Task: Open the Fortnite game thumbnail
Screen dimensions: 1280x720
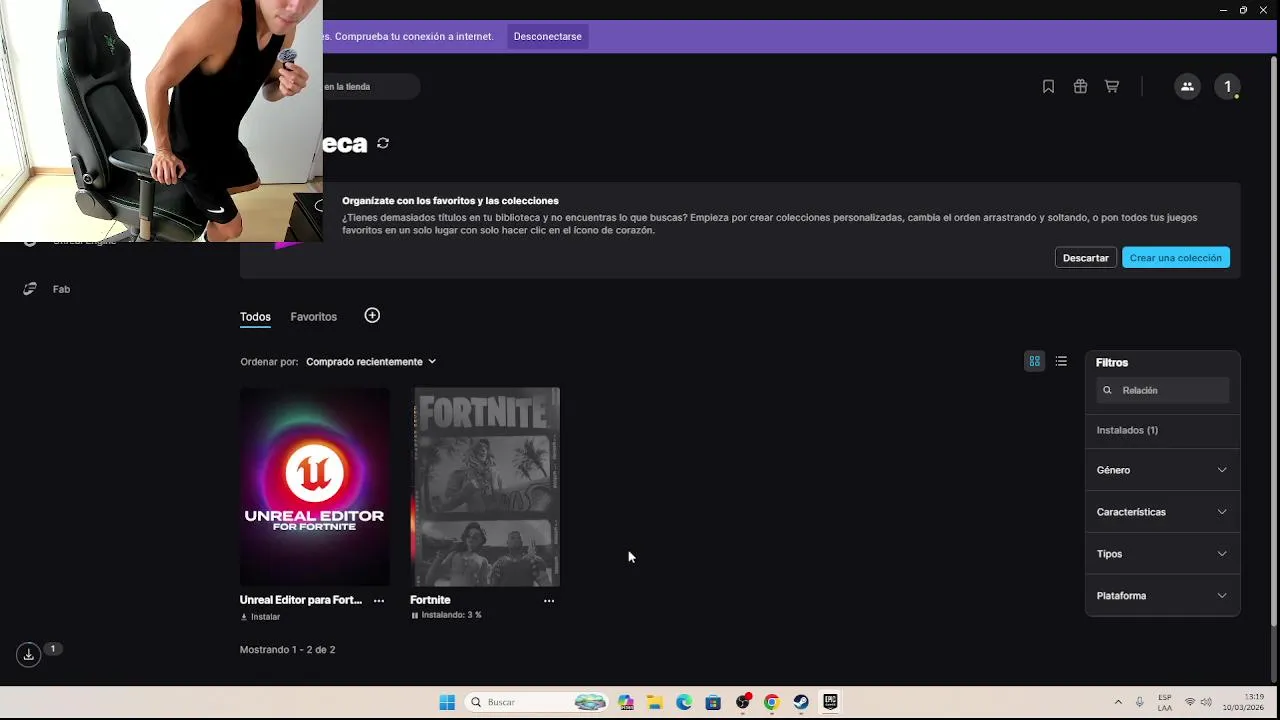Action: pyautogui.click(x=485, y=487)
